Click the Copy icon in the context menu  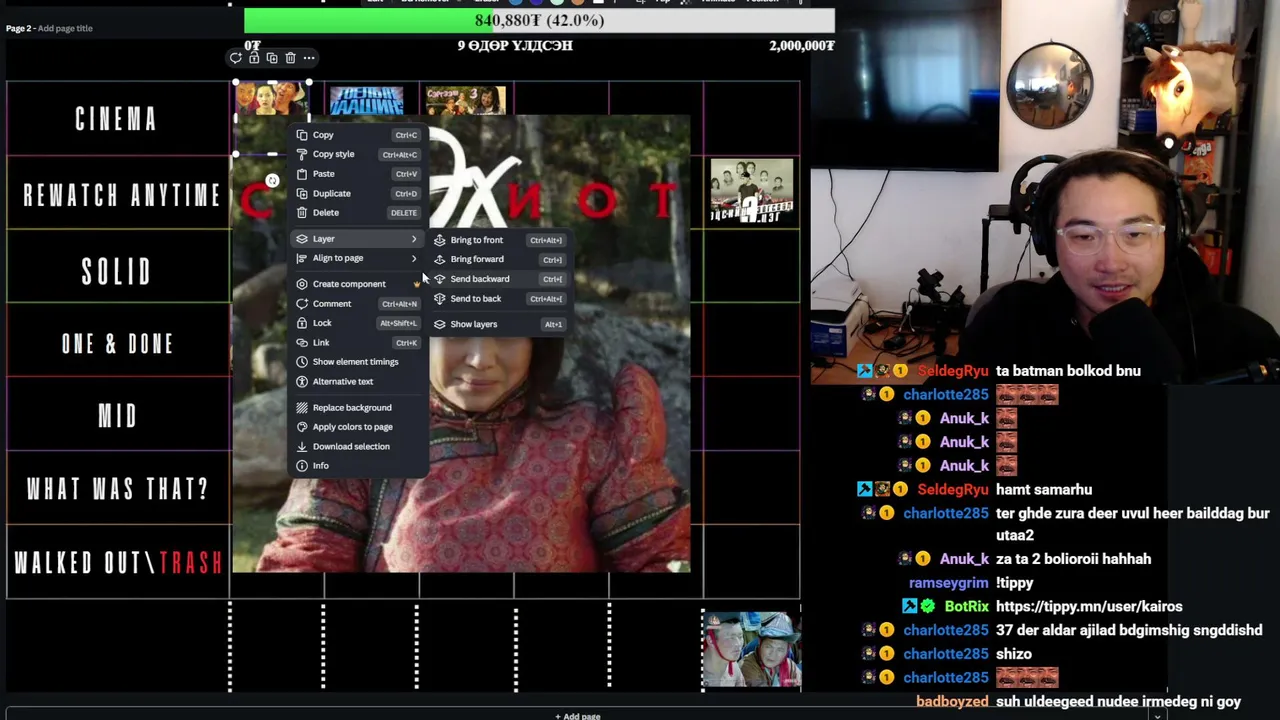click(x=302, y=135)
